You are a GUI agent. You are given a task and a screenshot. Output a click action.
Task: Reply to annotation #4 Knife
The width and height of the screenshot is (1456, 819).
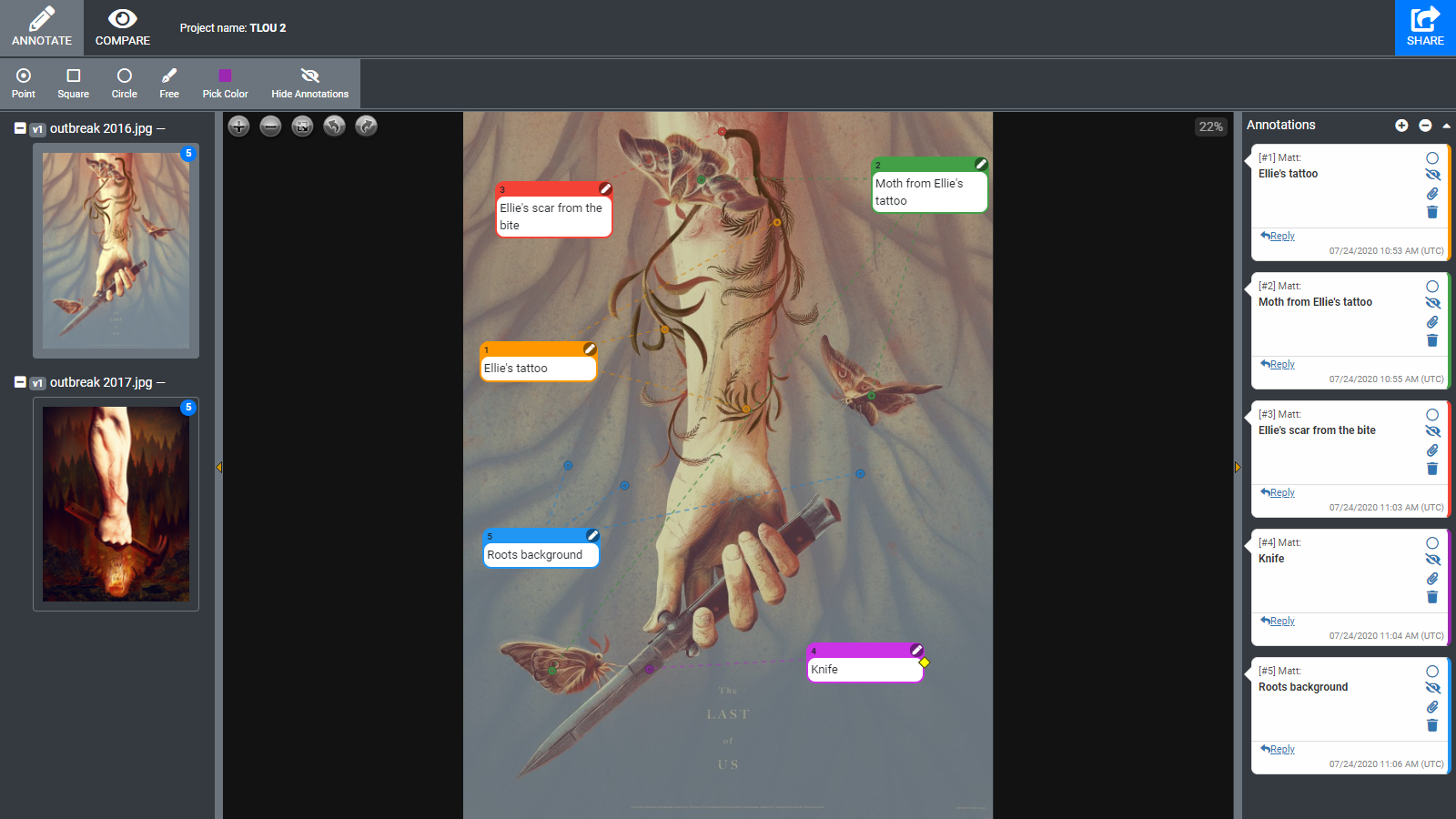1278,621
